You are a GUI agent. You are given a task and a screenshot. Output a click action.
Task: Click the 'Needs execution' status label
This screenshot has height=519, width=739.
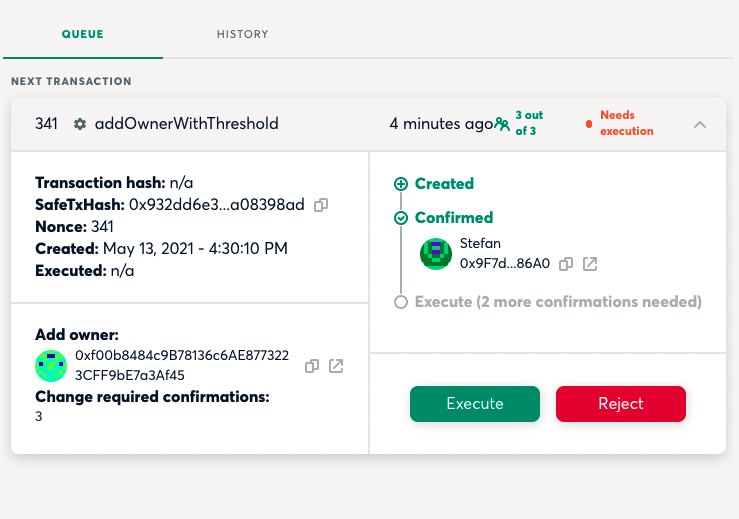pyautogui.click(x=626, y=123)
